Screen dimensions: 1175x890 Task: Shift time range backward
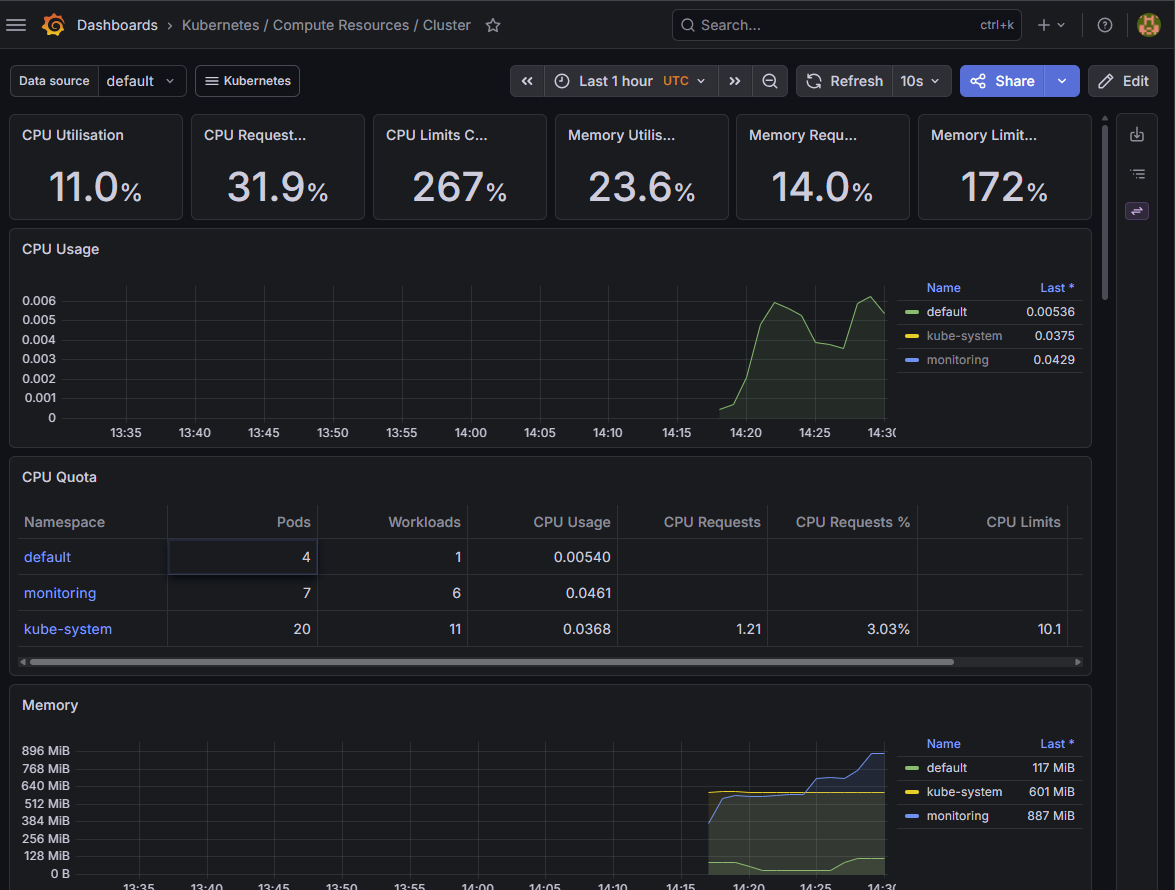point(528,81)
